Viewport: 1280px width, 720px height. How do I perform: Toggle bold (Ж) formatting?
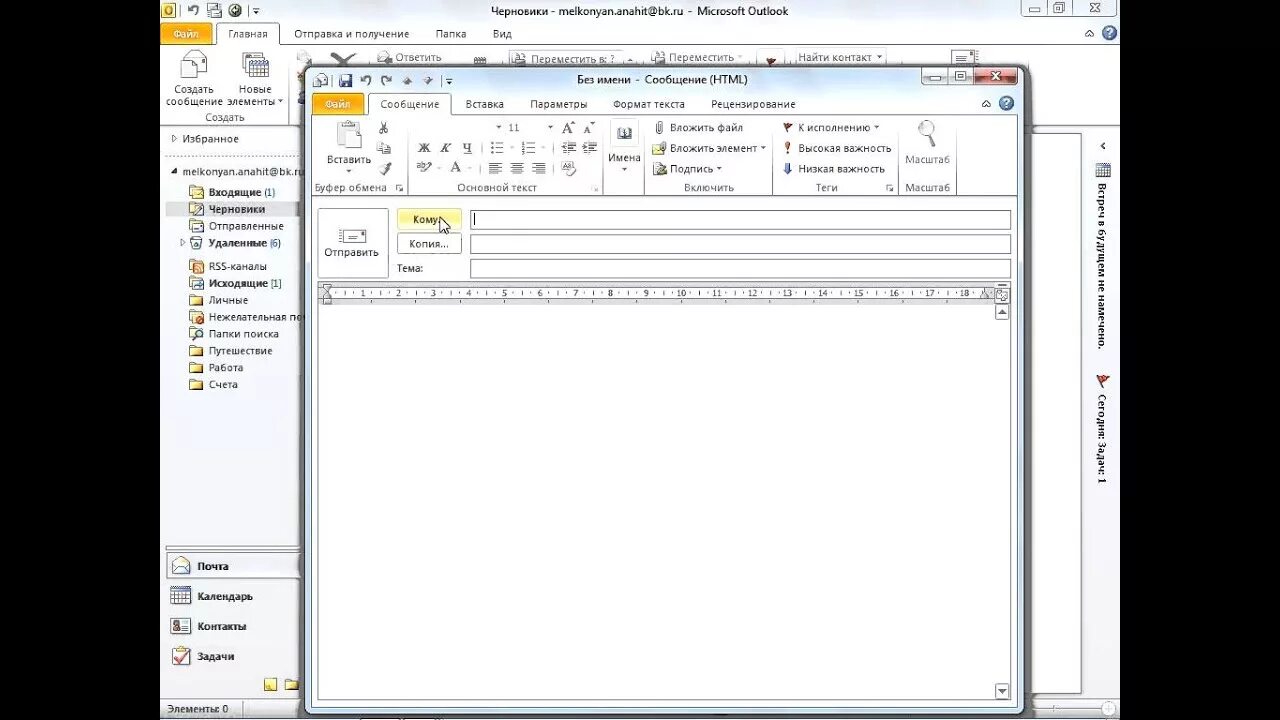[x=424, y=148]
